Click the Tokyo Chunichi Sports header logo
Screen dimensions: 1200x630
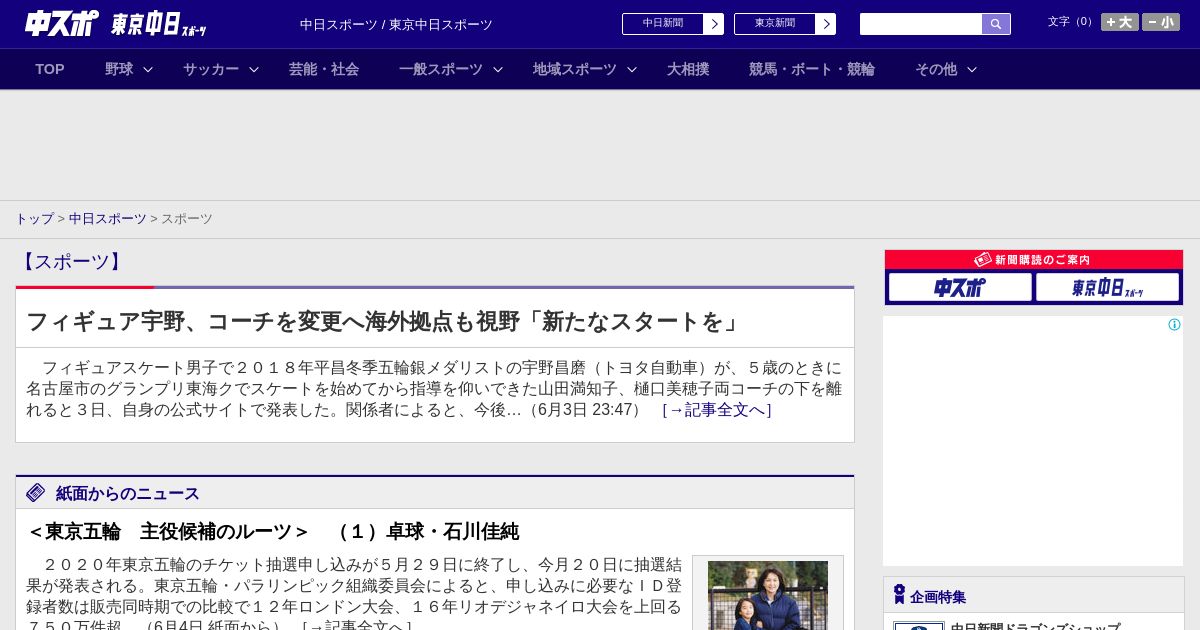pyautogui.click(x=158, y=24)
